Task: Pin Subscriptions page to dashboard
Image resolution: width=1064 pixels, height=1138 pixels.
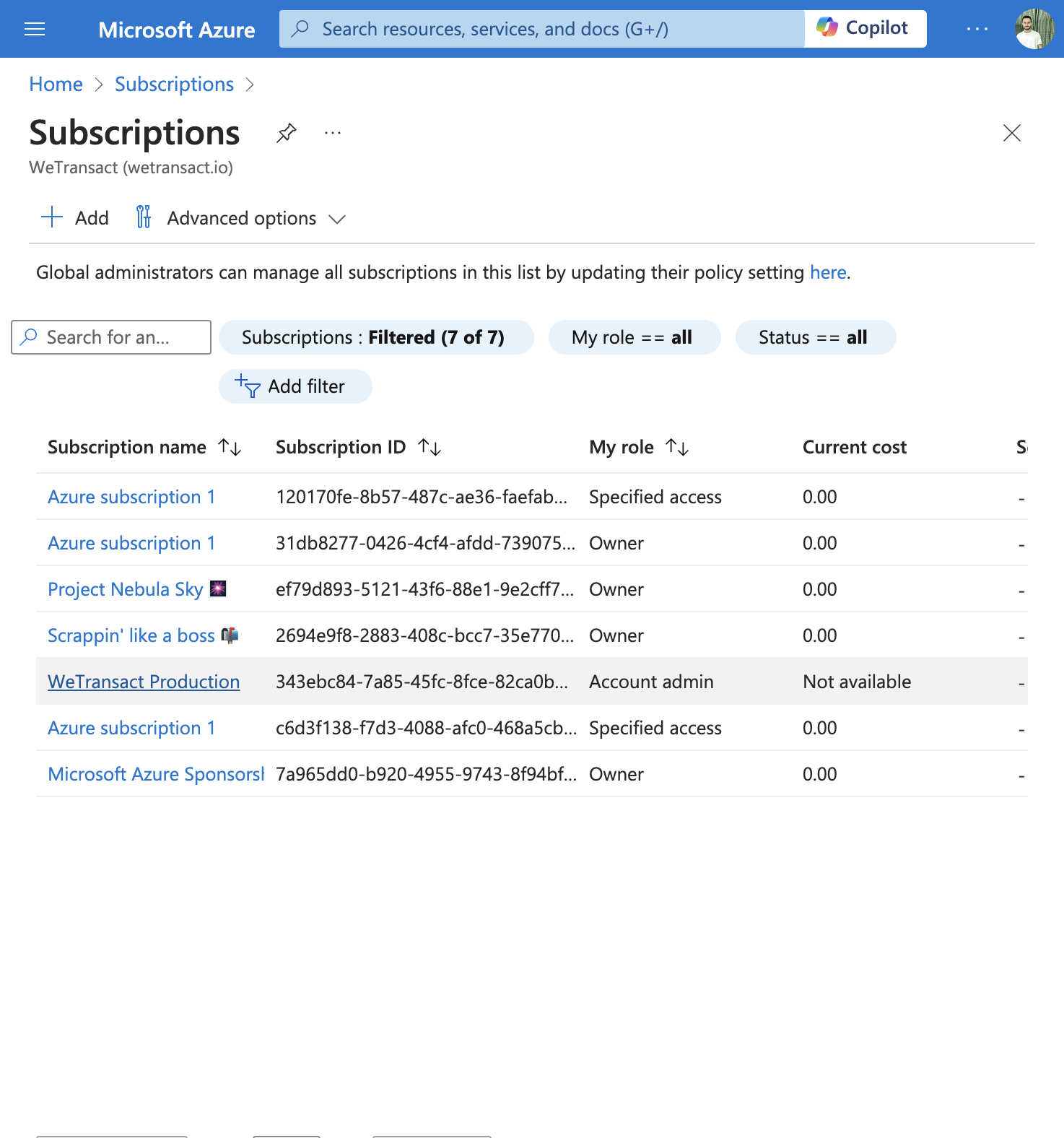Action: (x=287, y=133)
